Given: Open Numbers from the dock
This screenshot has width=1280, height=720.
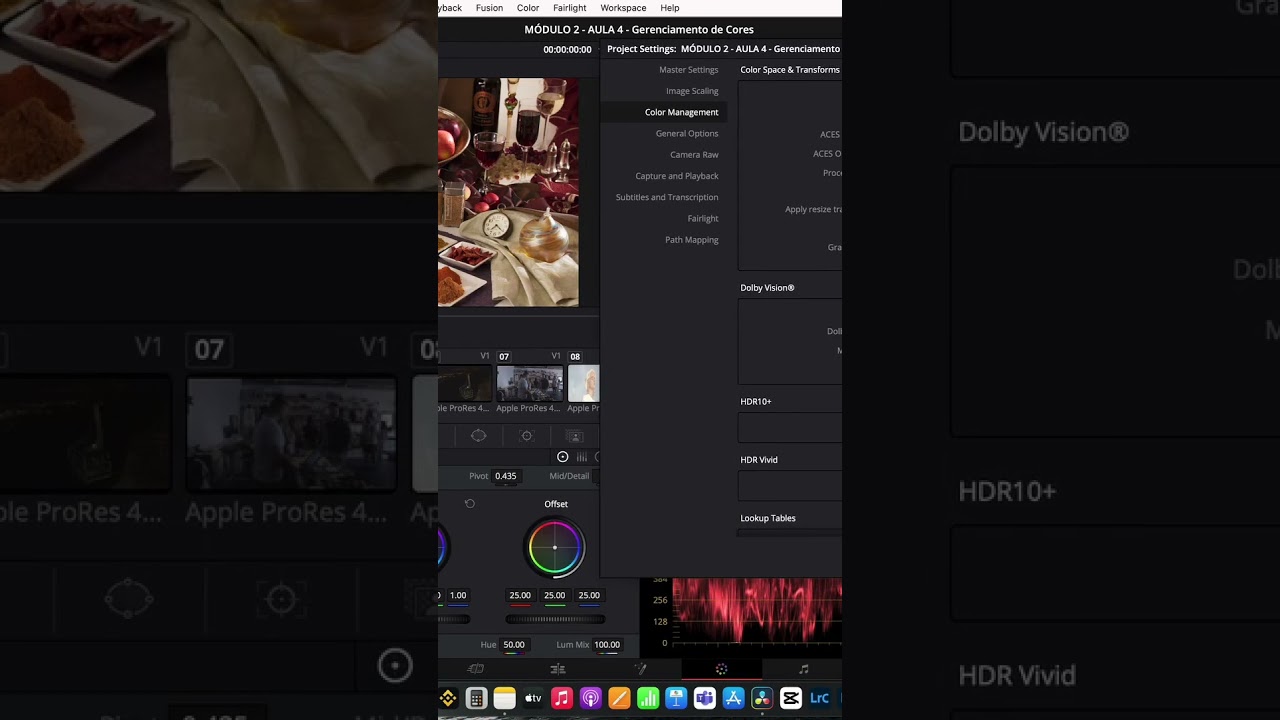Looking at the screenshot, I should [x=648, y=698].
